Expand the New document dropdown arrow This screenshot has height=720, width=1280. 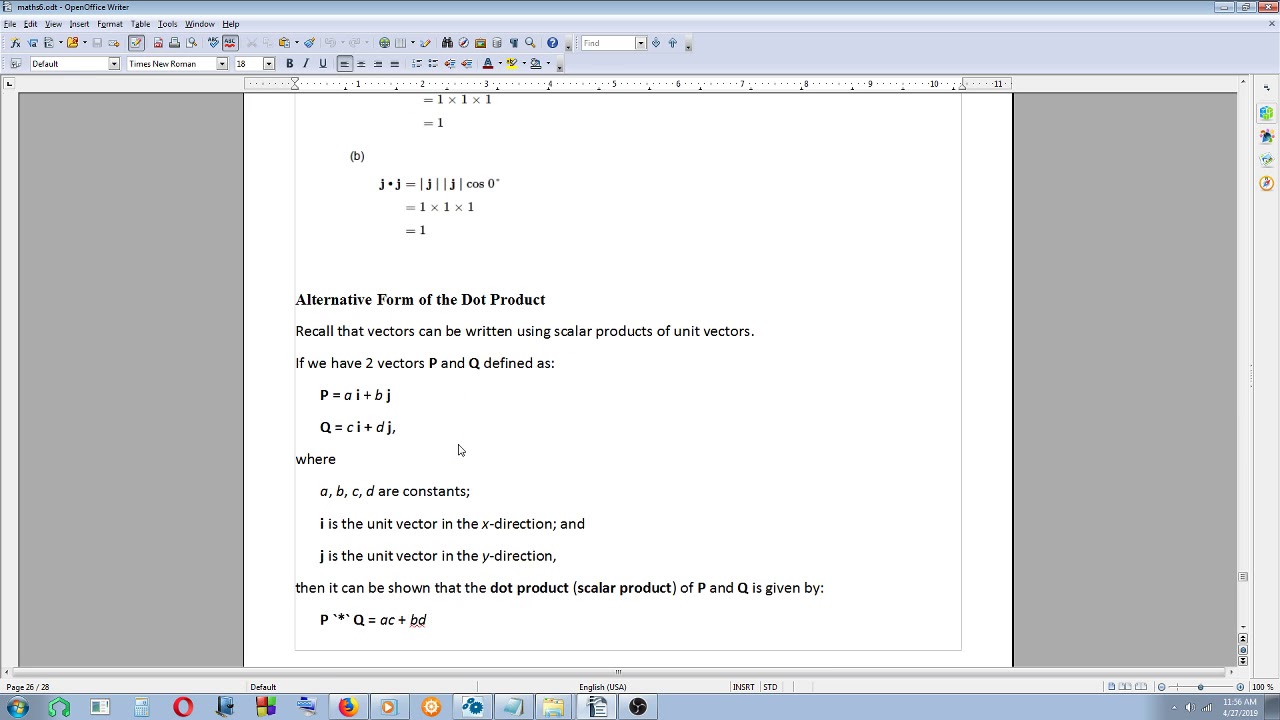(x=60, y=43)
